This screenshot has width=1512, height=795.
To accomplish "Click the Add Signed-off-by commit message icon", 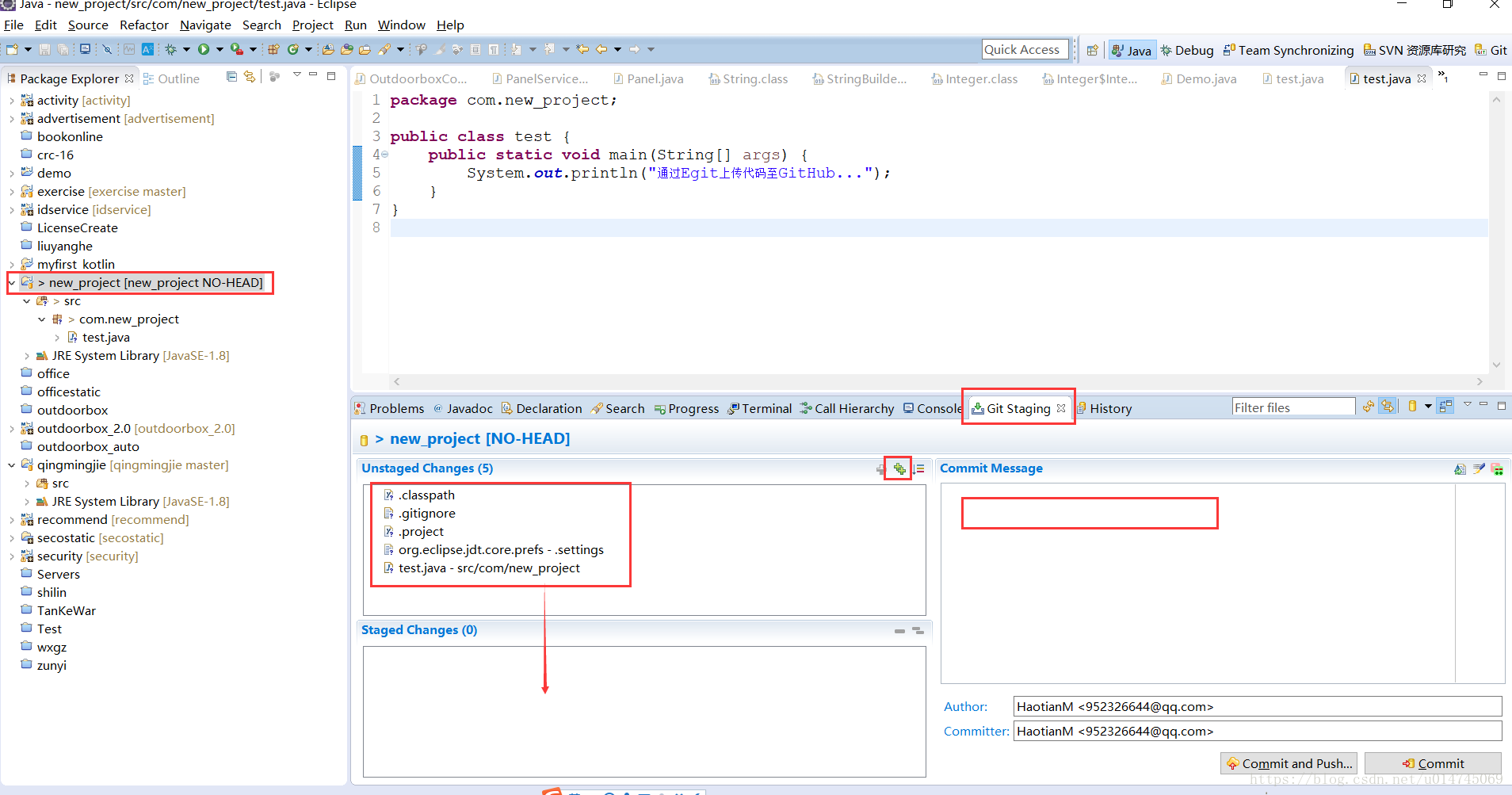I will click(1479, 468).
